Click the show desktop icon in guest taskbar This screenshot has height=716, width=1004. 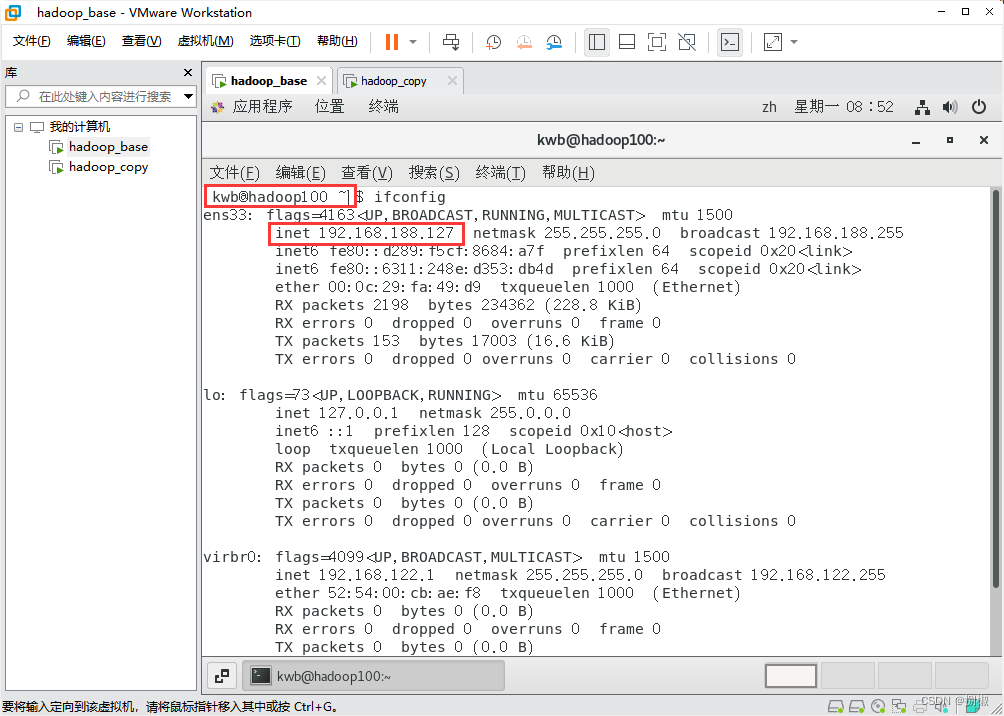(x=222, y=675)
